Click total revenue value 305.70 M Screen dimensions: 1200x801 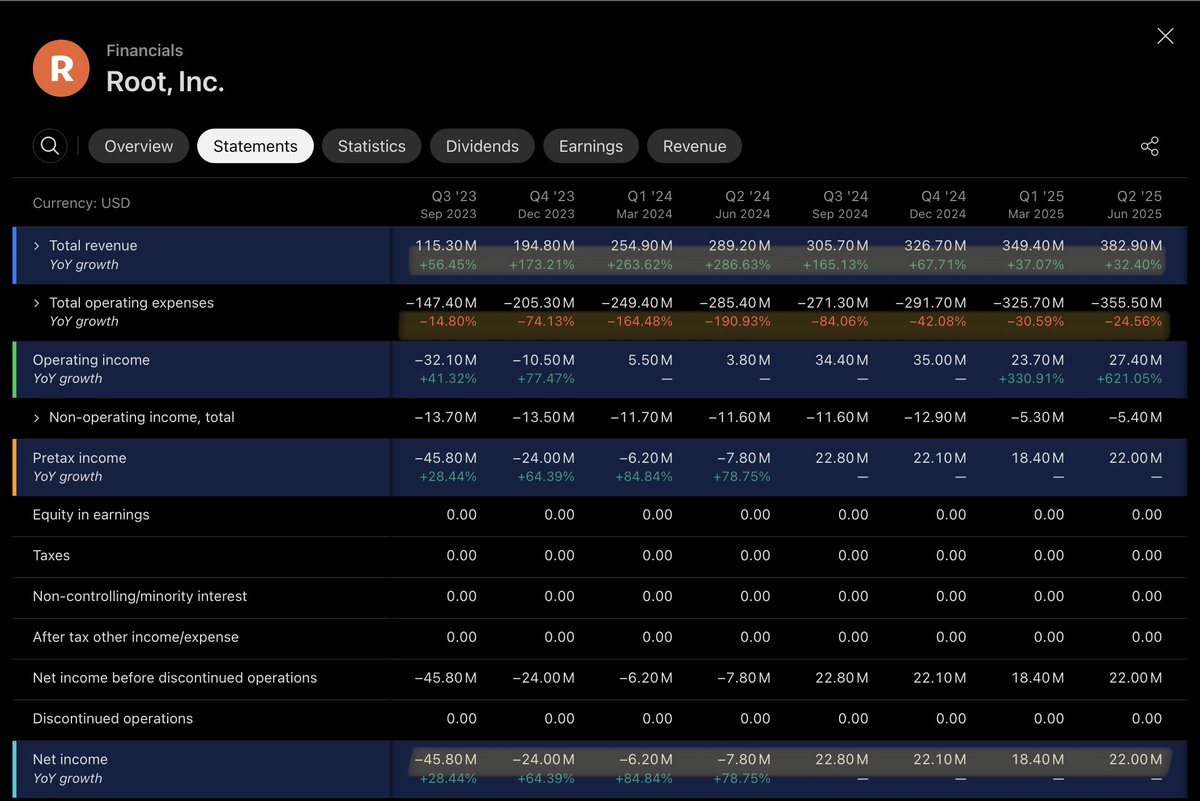tap(838, 246)
